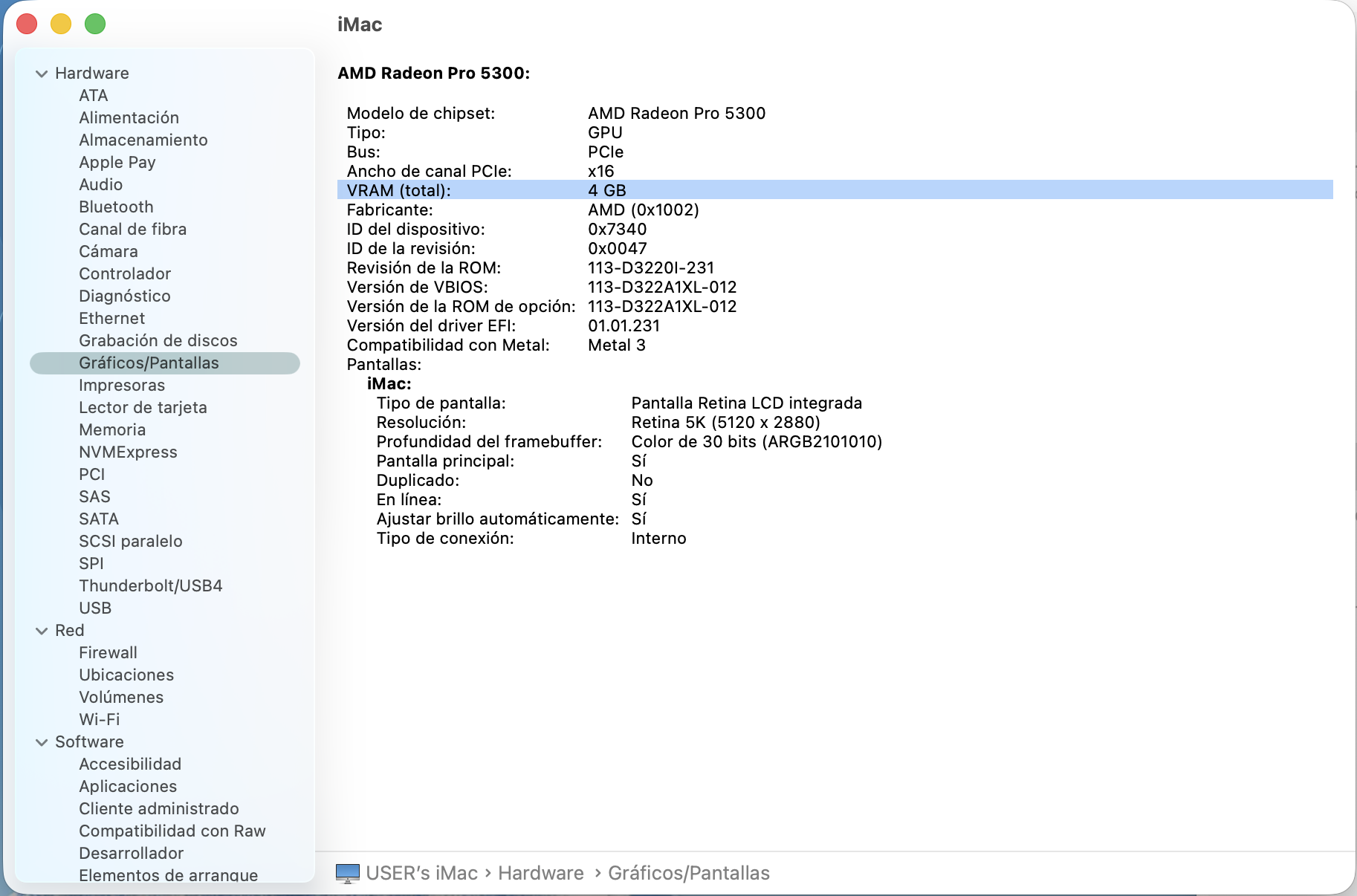Collapse the Red section chevron
Screen dimensions: 1357x896
click(x=42, y=631)
